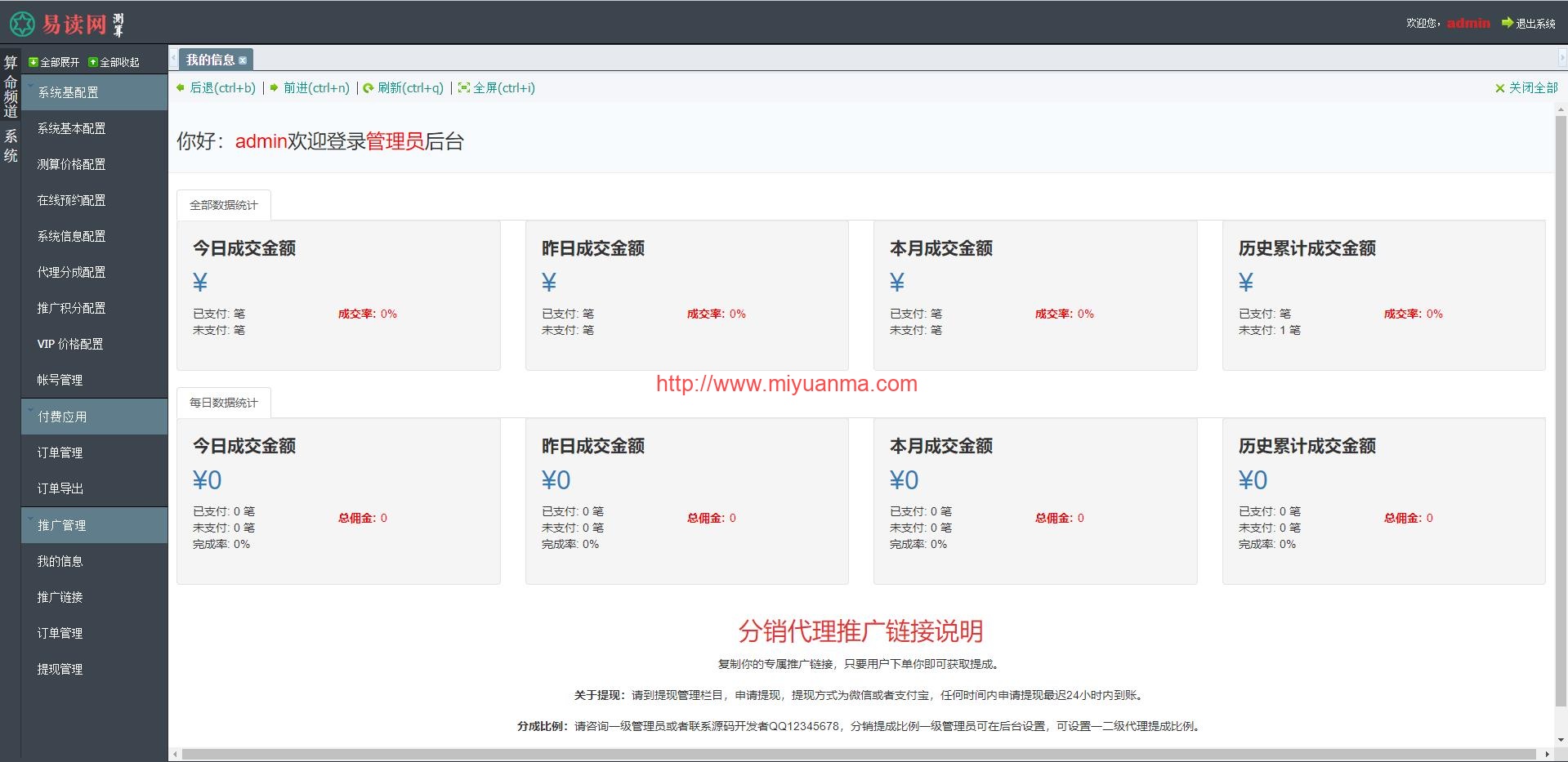
Task: Click ¥0 under 每日 历史累计成交金额
Action: (x=1253, y=480)
